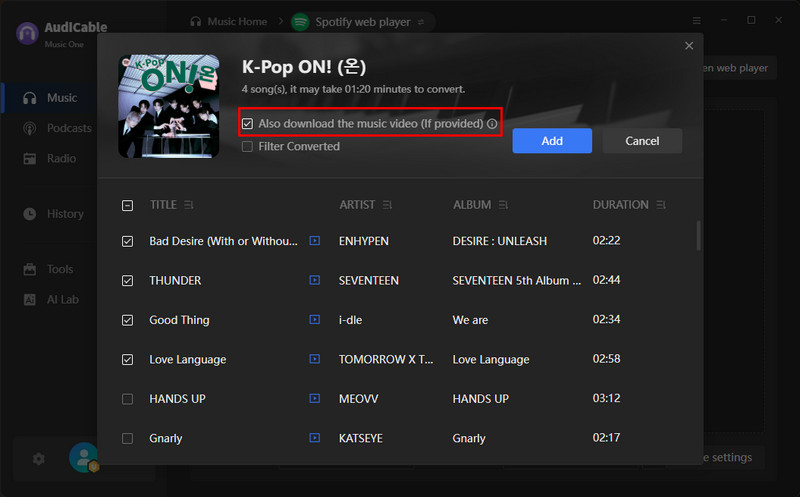Click the music video icon for THUNDER
The width and height of the screenshot is (800, 497).
point(315,280)
